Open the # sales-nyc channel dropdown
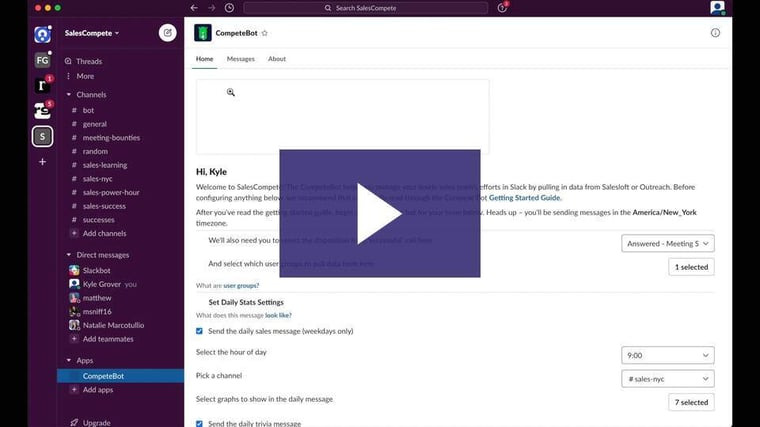 (667, 379)
